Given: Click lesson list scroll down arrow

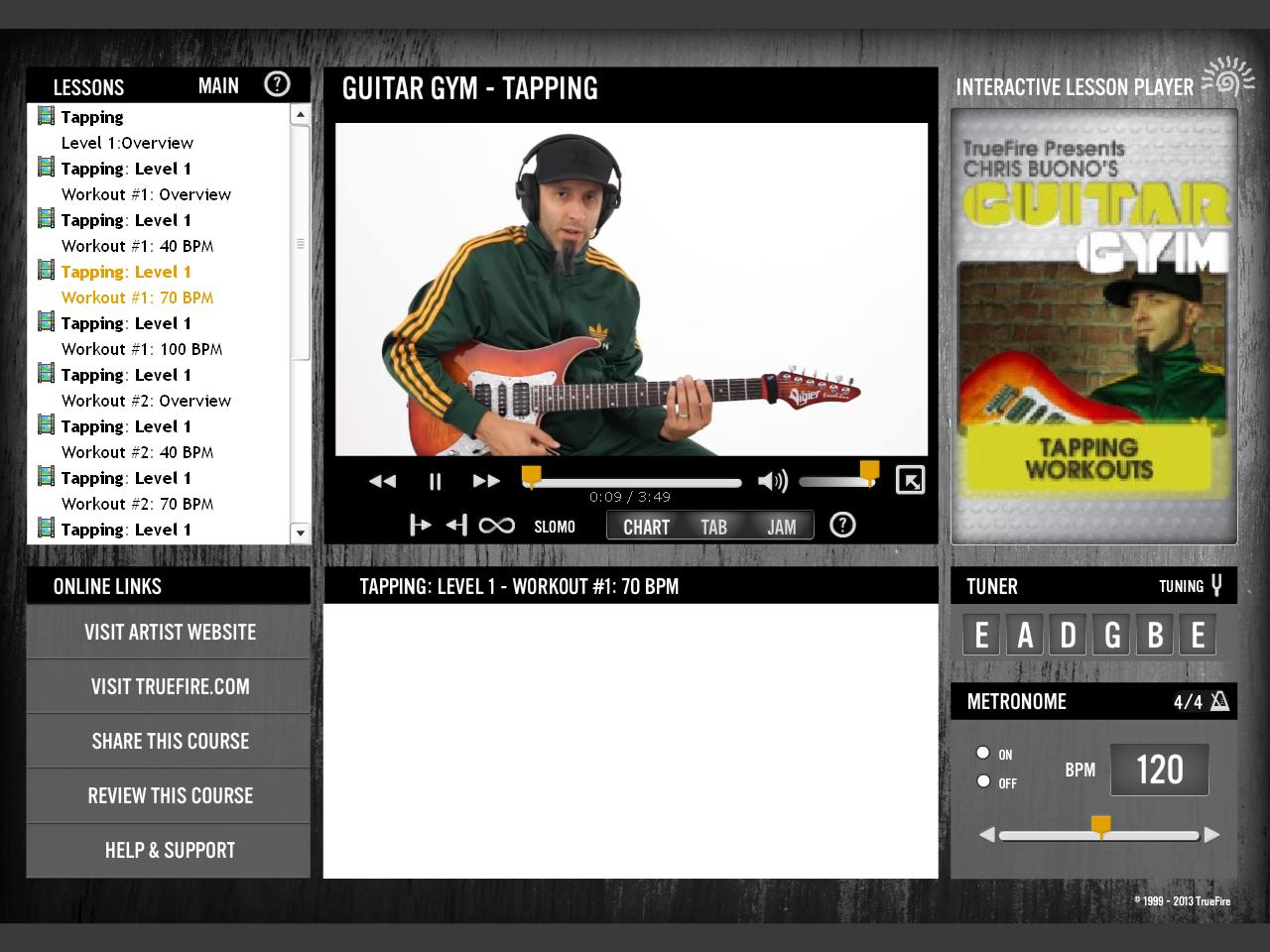Looking at the screenshot, I should click(301, 533).
